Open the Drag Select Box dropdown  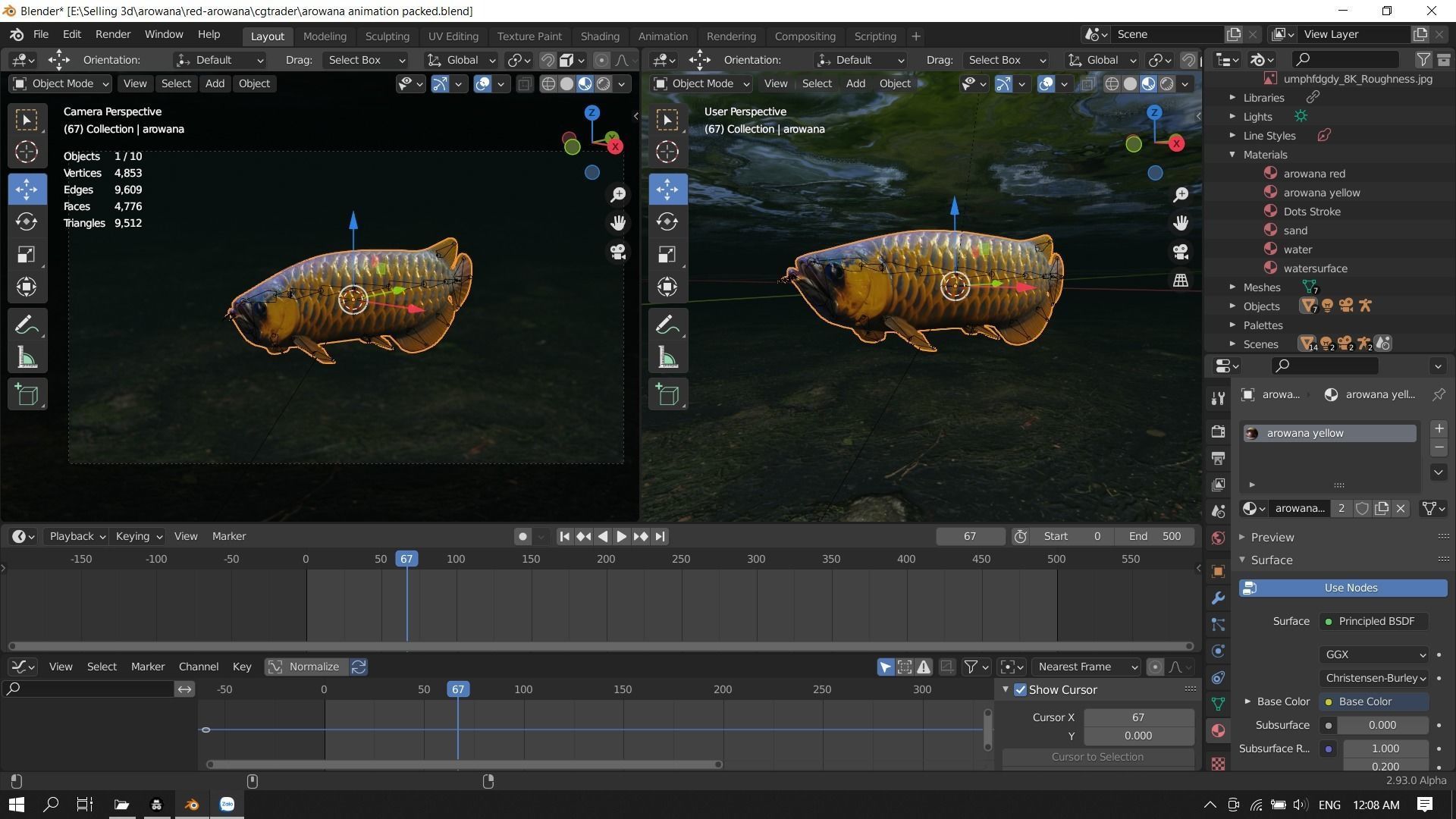click(366, 60)
